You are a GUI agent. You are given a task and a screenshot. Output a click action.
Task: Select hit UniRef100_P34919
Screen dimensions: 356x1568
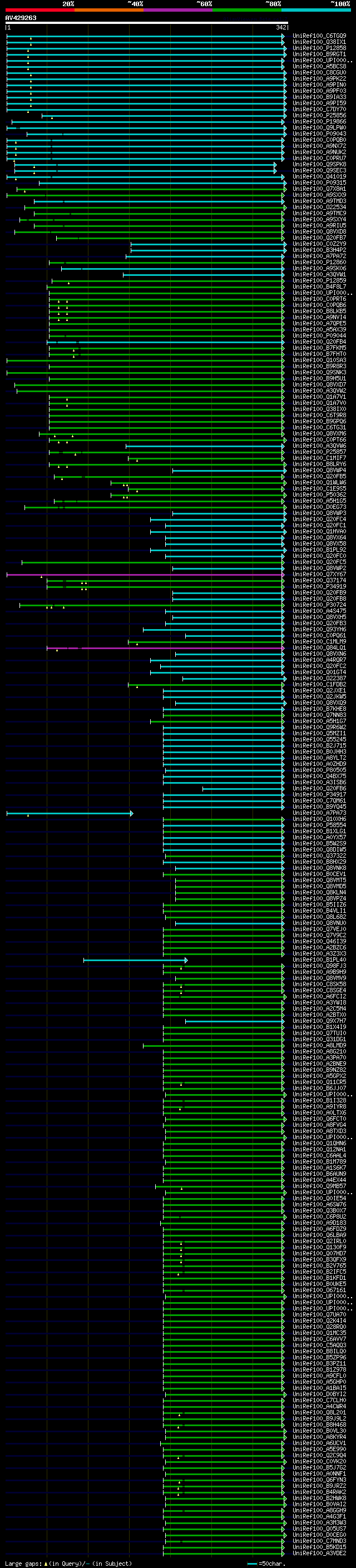[x=319, y=587]
